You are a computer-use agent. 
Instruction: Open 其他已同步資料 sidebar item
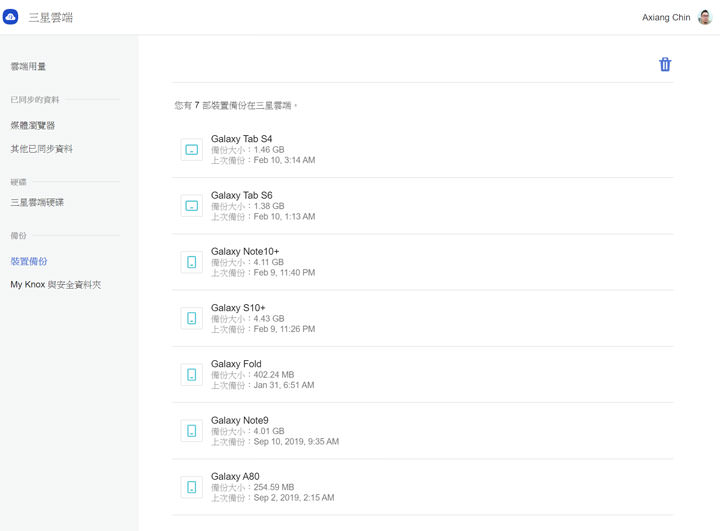pos(41,149)
